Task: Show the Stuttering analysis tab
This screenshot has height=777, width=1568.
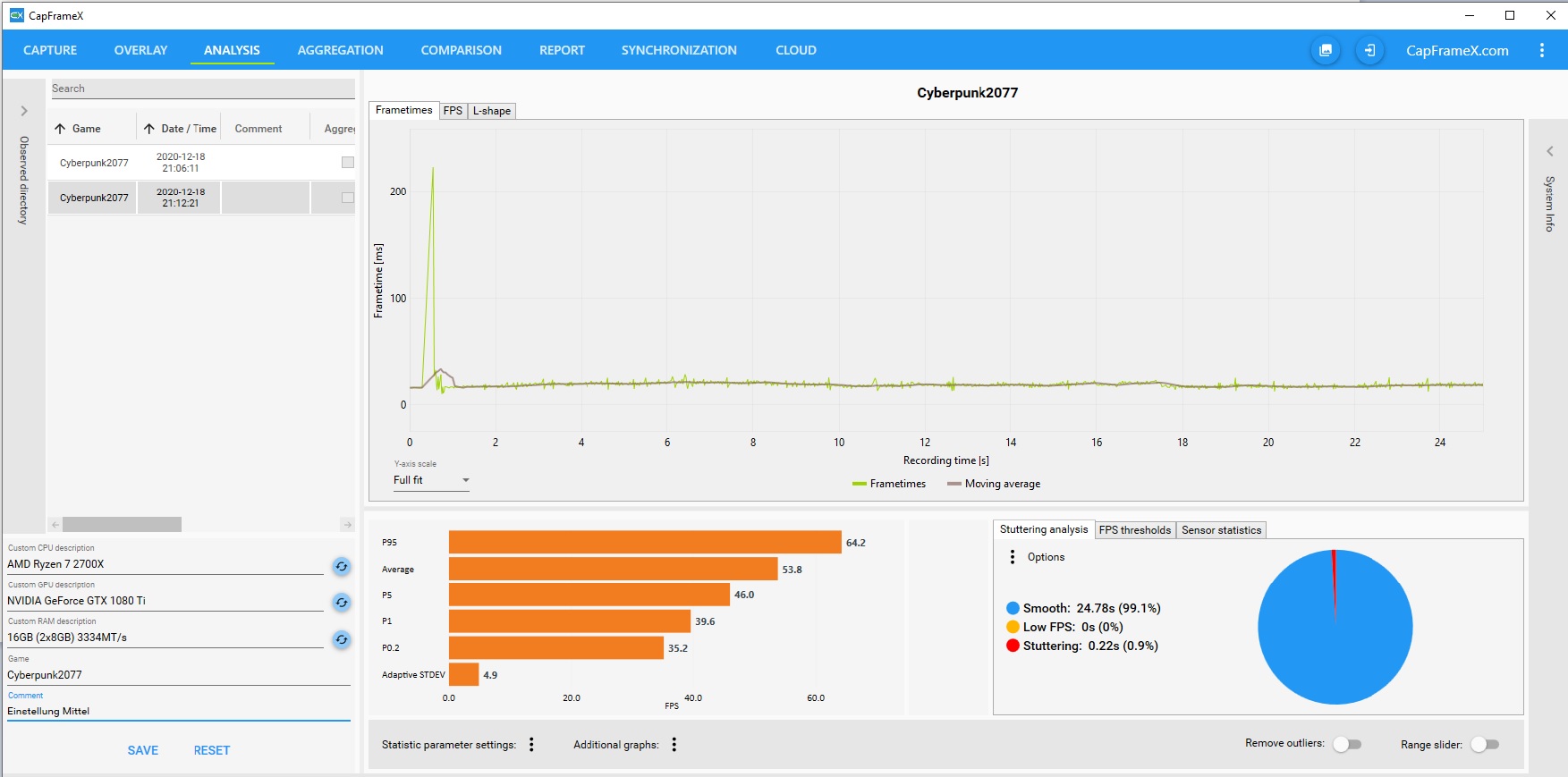Action: click(1044, 529)
